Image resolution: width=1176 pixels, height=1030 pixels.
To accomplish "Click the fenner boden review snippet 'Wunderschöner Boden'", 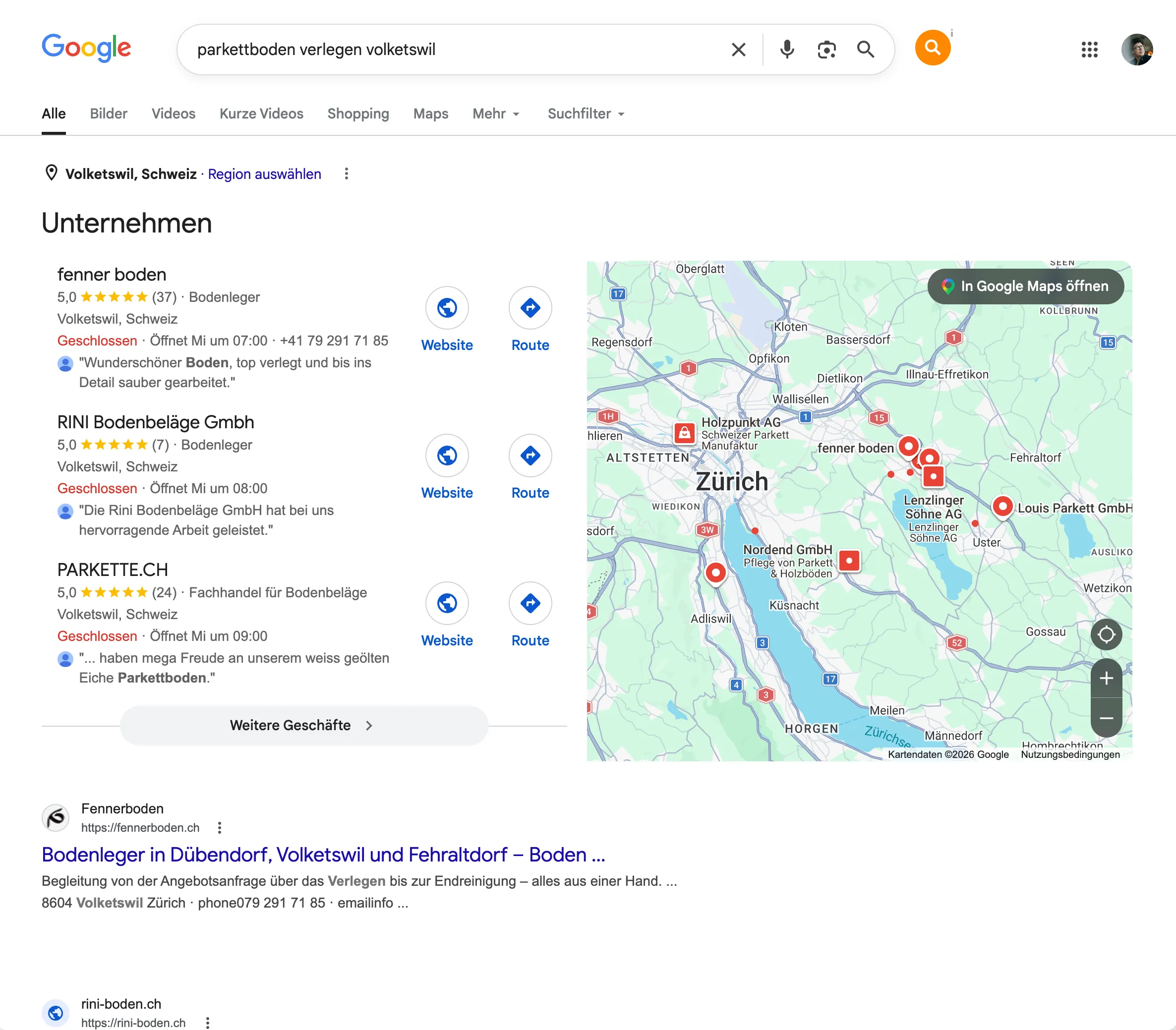I will pyautogui.click(x=225, y=372).
